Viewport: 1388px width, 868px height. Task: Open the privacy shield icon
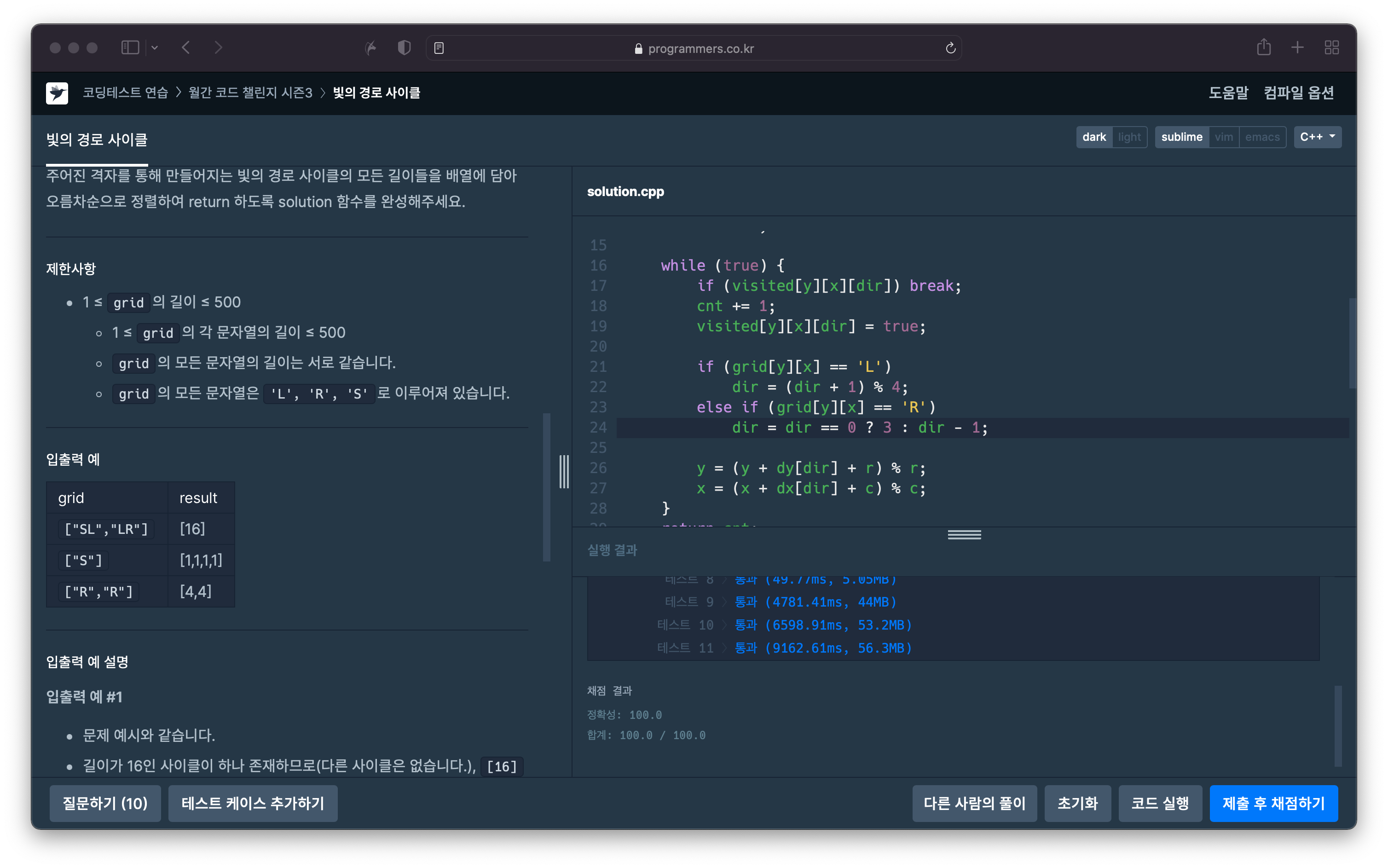click(404, 48)
